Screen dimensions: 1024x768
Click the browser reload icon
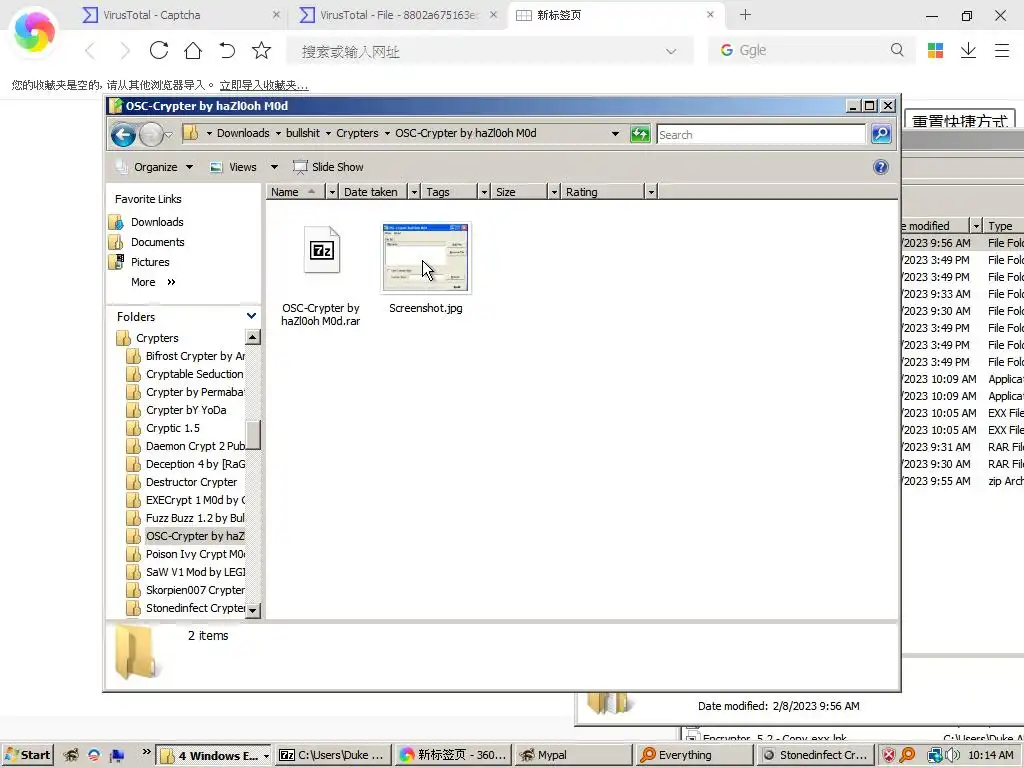159,50
